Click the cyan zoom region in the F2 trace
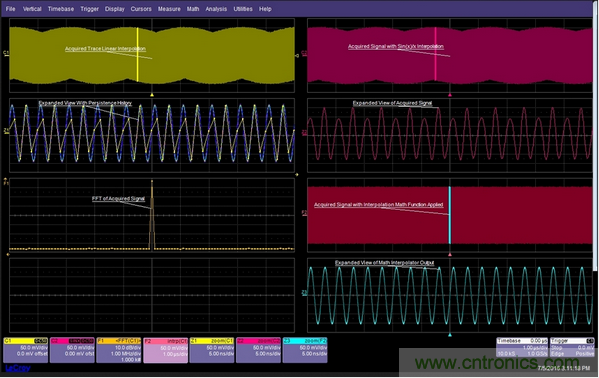Viewport: 599px width, 378px height. coord(450,215)
